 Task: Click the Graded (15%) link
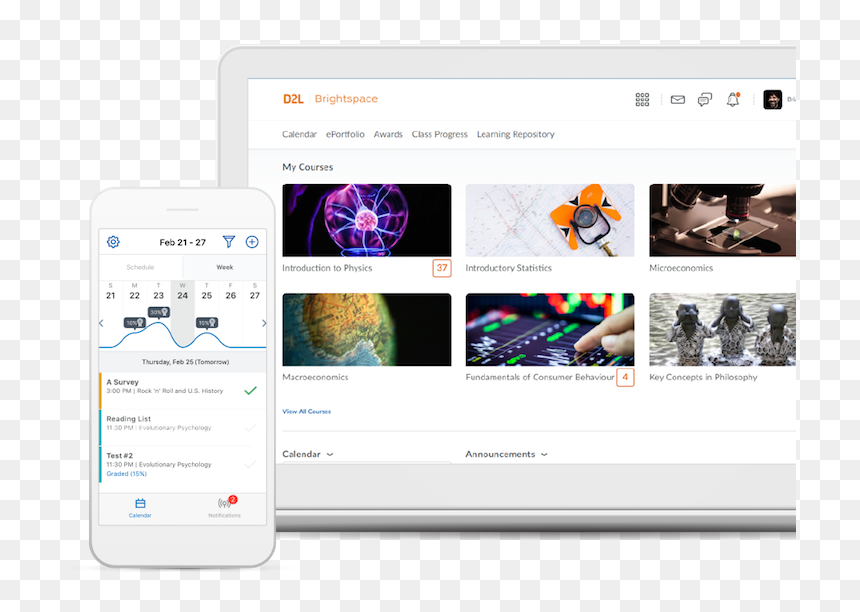(127, 474)
